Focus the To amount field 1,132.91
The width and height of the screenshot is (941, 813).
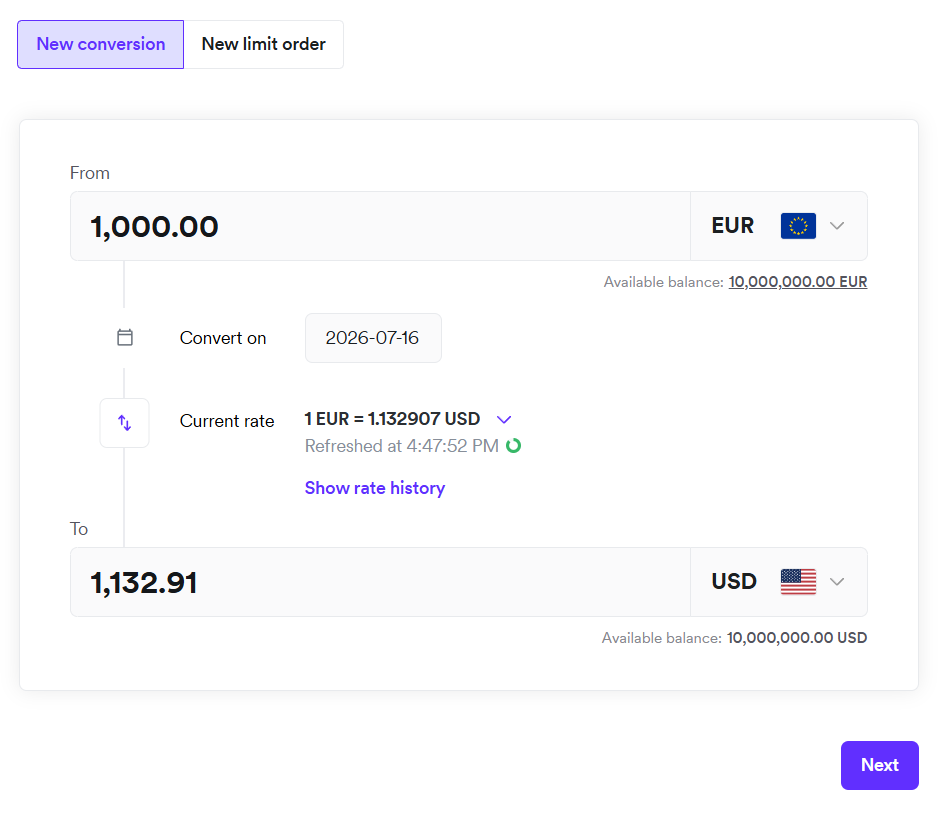click(380, 582)
